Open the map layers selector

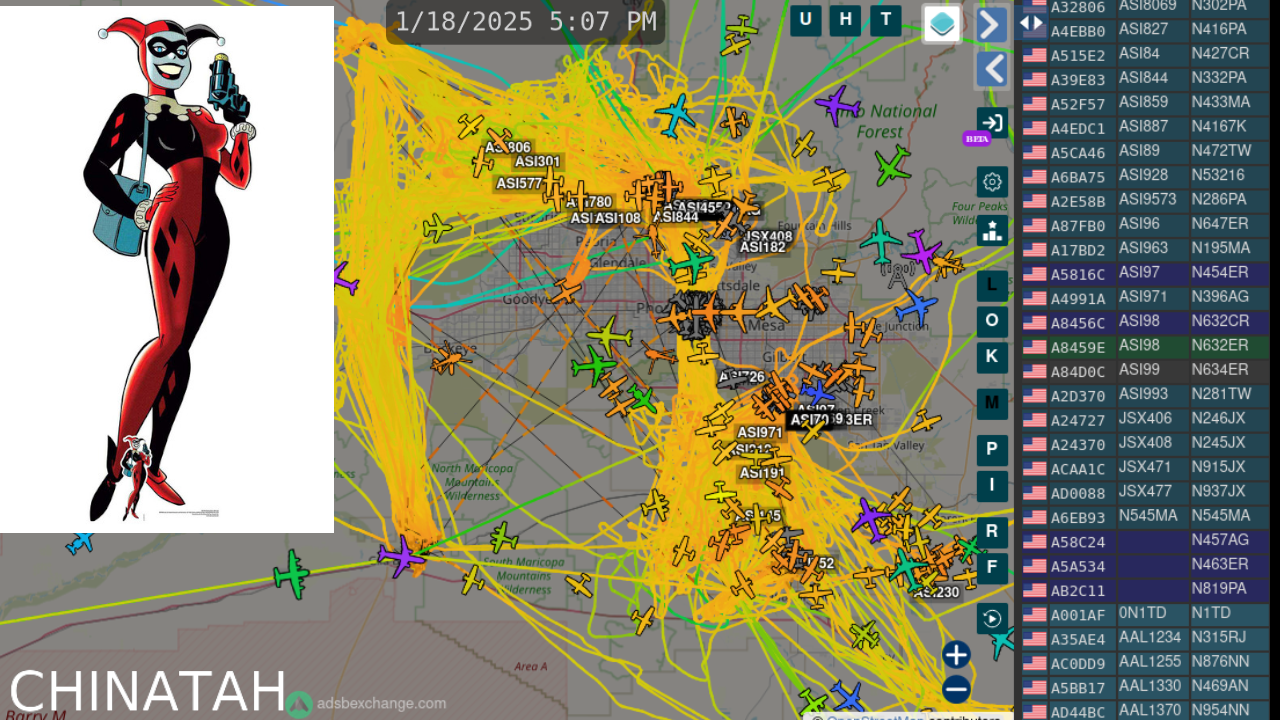(x=942, y=24)
